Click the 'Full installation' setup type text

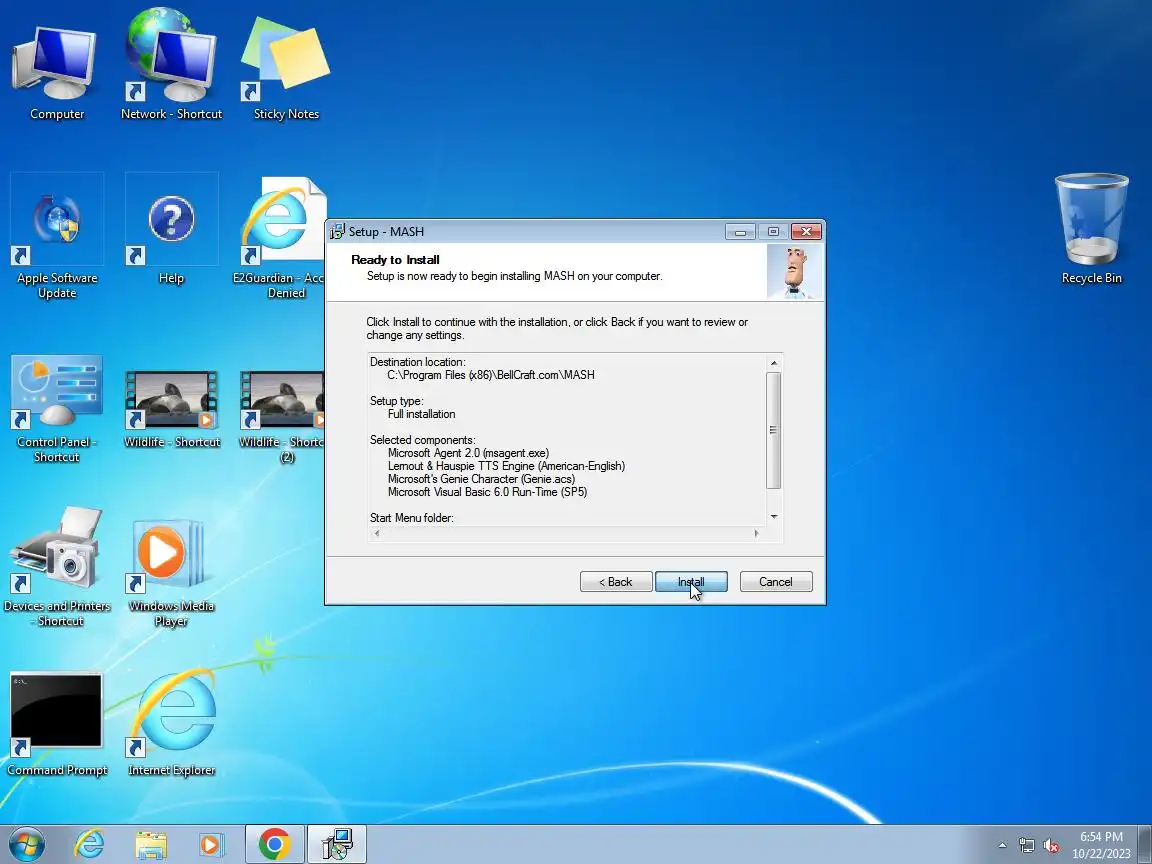[422, 414]
